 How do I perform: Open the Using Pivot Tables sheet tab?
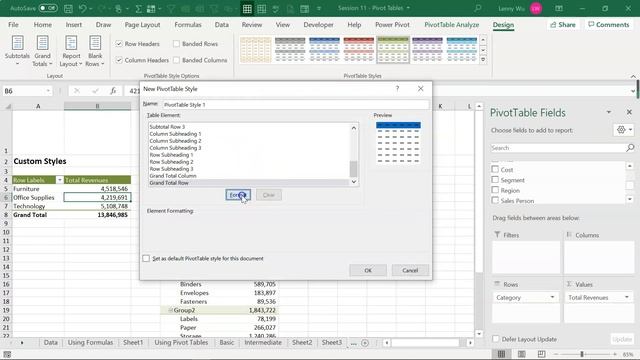pyautogui.click(x=181, y=343)
